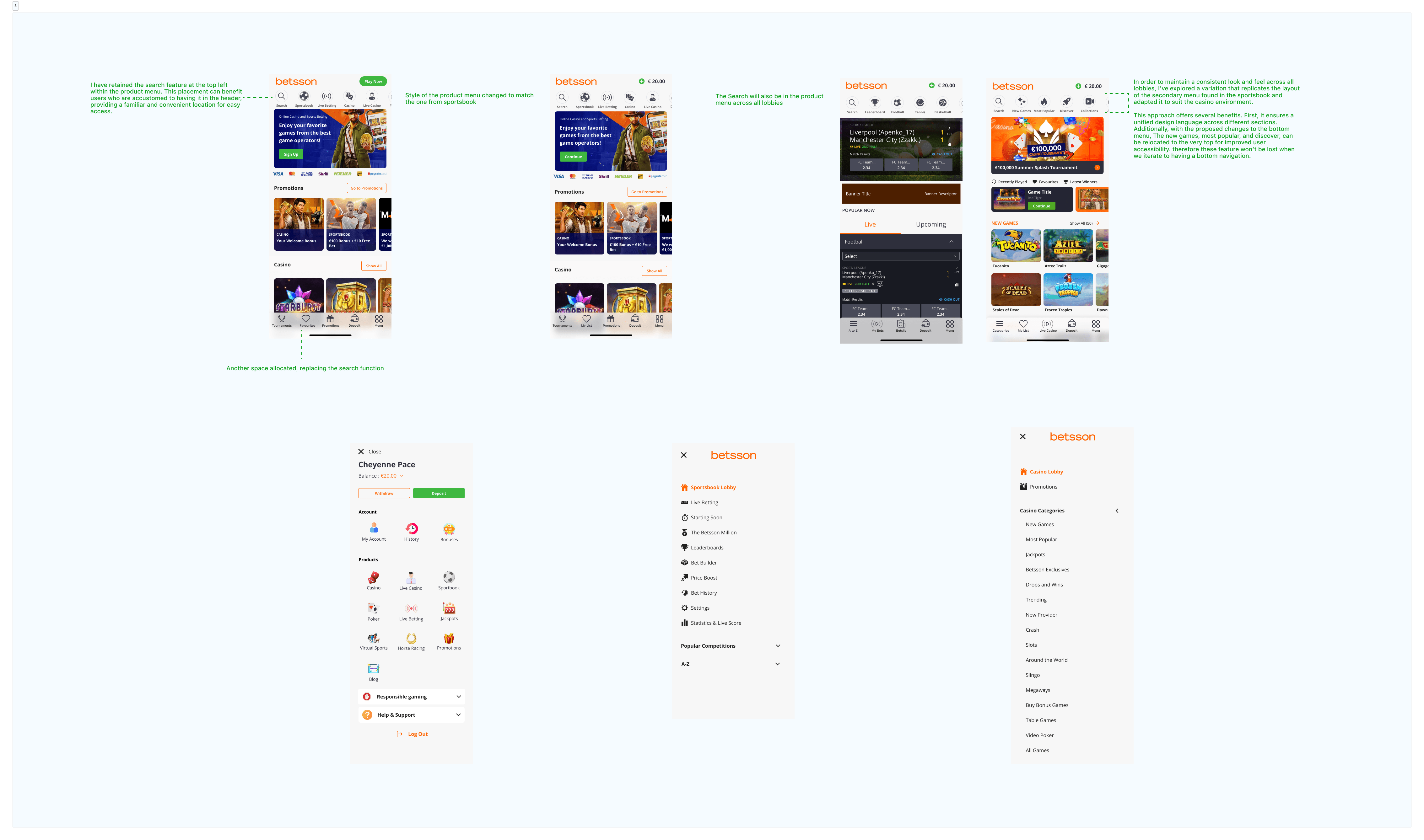The height and width of the screenshot is (840, 1424).
Task: Tap the Categories icon in casino bottom nav
Action: click(x=1000, y=324)
